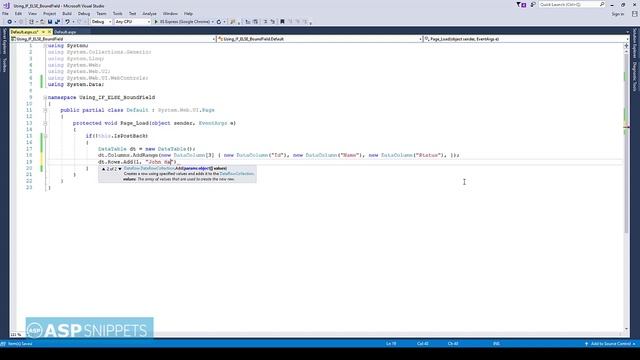The height and width of the screenshot is (360, 640).
Task: Click the Sign in link
Action: click(618, 14)
